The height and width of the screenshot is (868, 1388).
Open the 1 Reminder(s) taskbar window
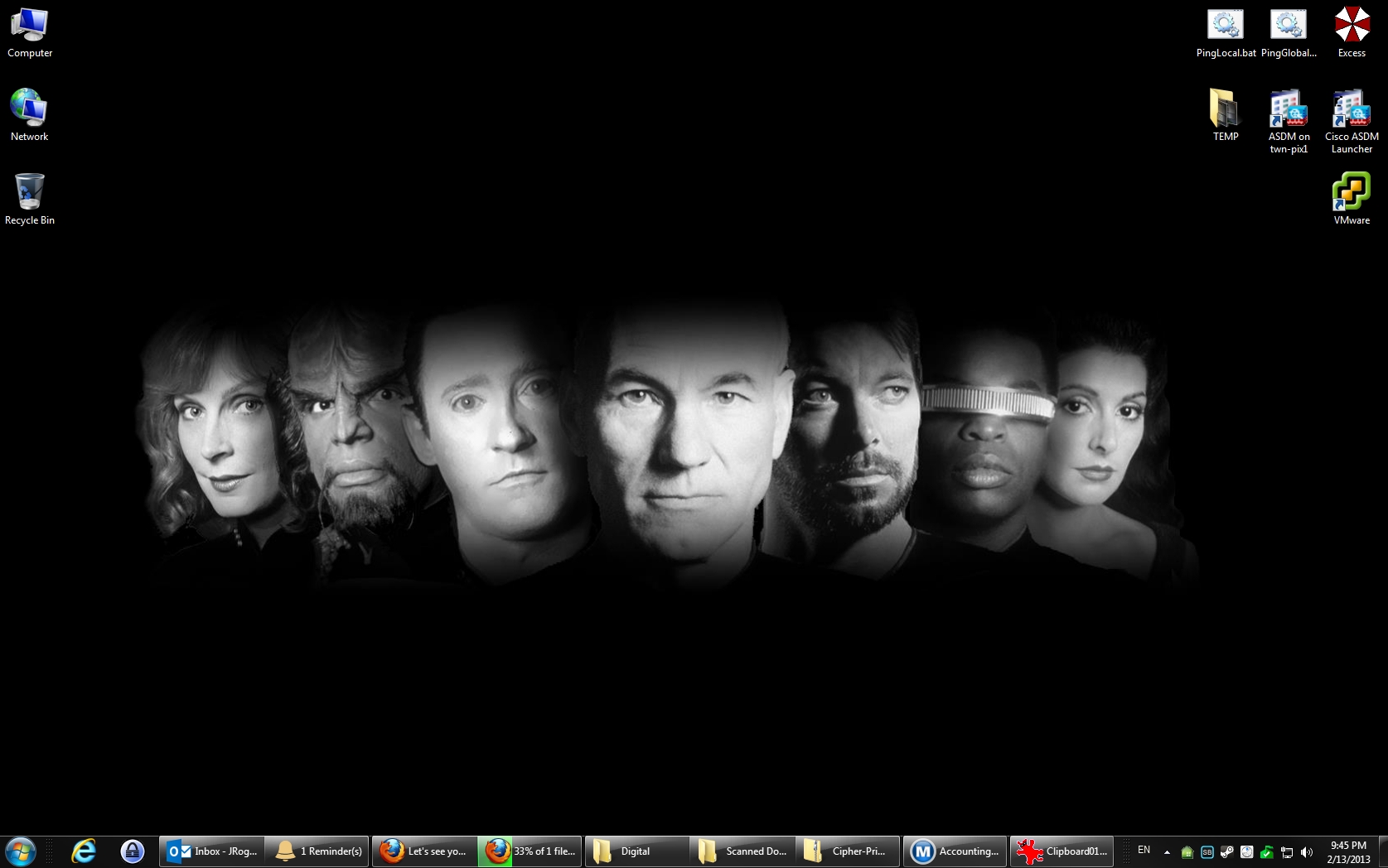point(317,851)
